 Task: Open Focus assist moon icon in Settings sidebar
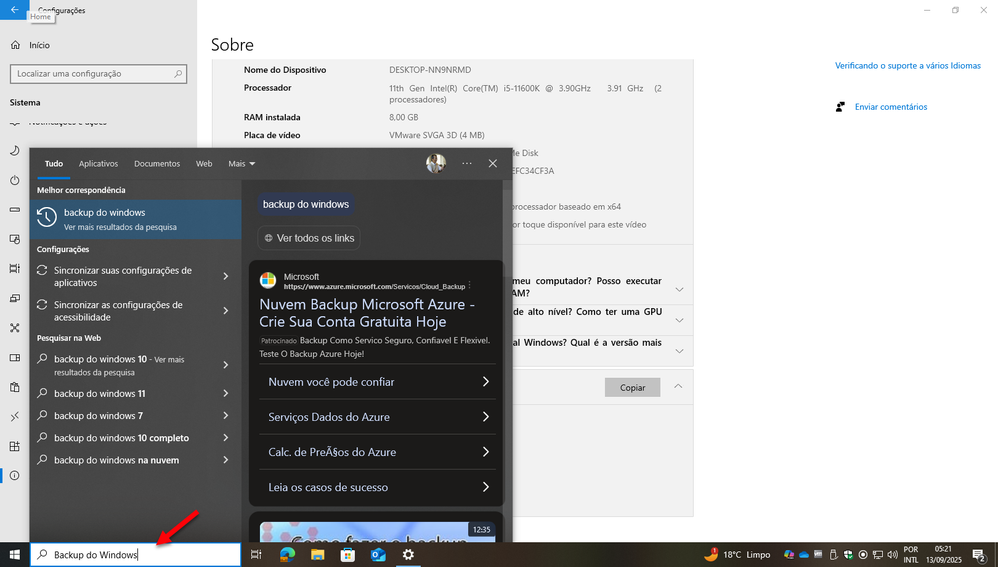tap(15, 151)
